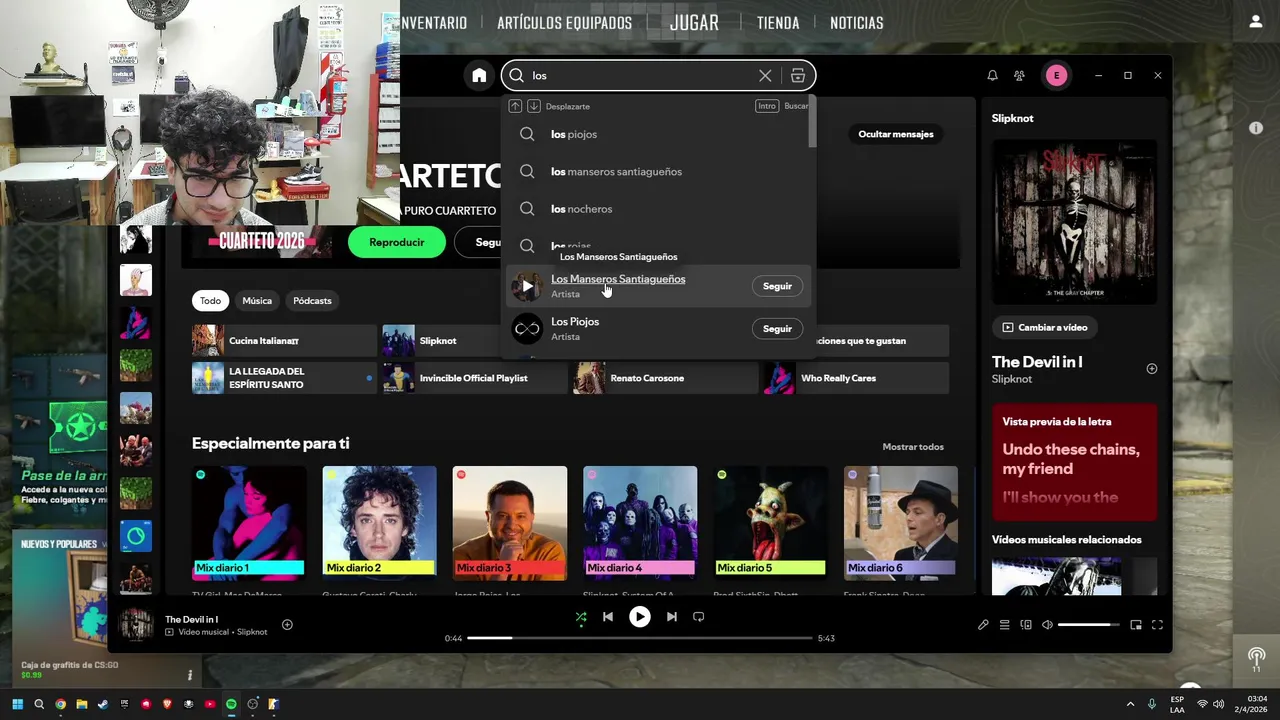Open Windows Start menu
1280x720 pixels.
coord(17,704)
